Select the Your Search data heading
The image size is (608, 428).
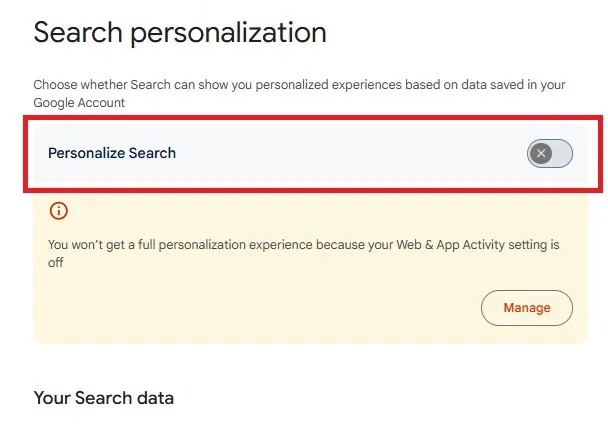[103, 398]
